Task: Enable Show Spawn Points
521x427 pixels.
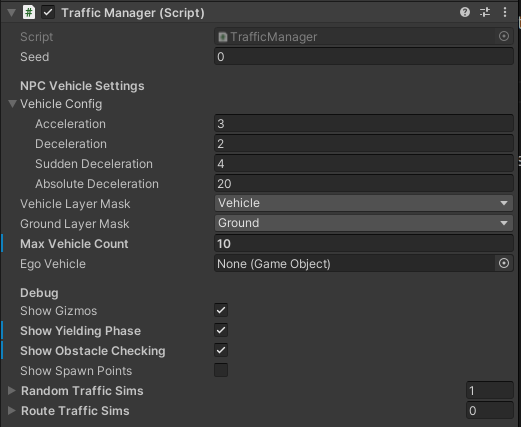Action: pos(221,370)
